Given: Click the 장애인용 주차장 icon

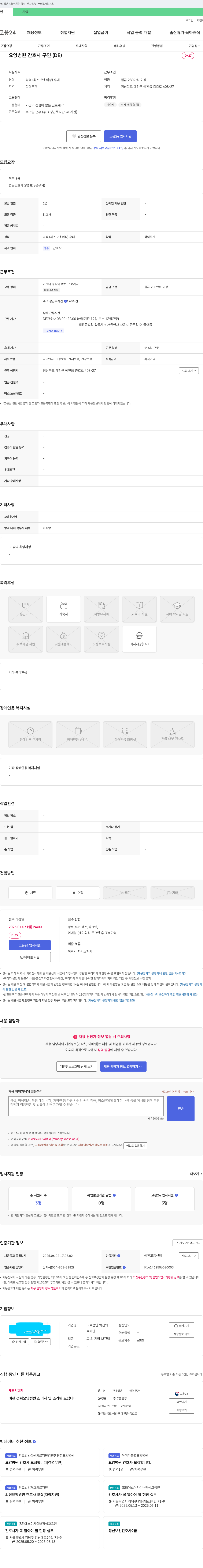Looking at the screenshot, I should pos(30,735).
